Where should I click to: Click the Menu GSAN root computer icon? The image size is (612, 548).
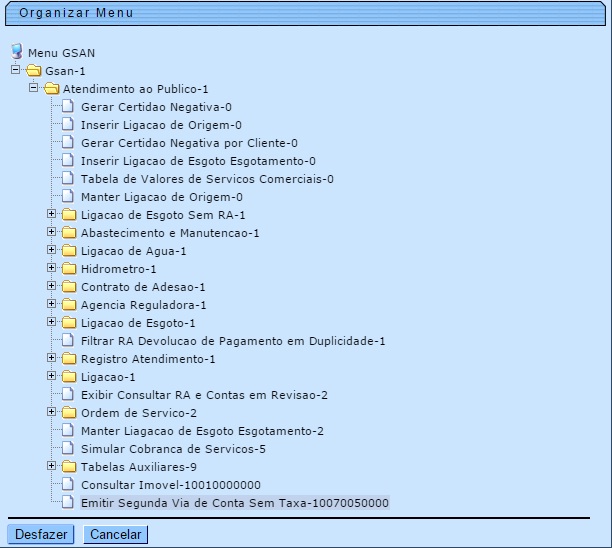(x=16, y=52)
